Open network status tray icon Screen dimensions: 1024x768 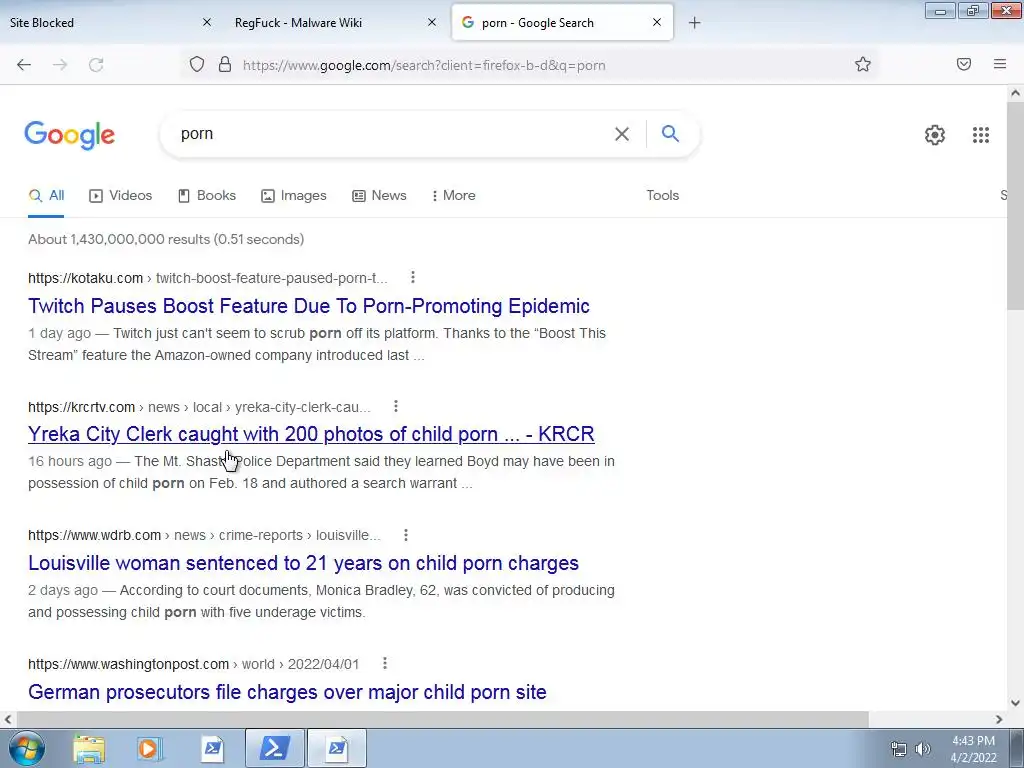899,749
